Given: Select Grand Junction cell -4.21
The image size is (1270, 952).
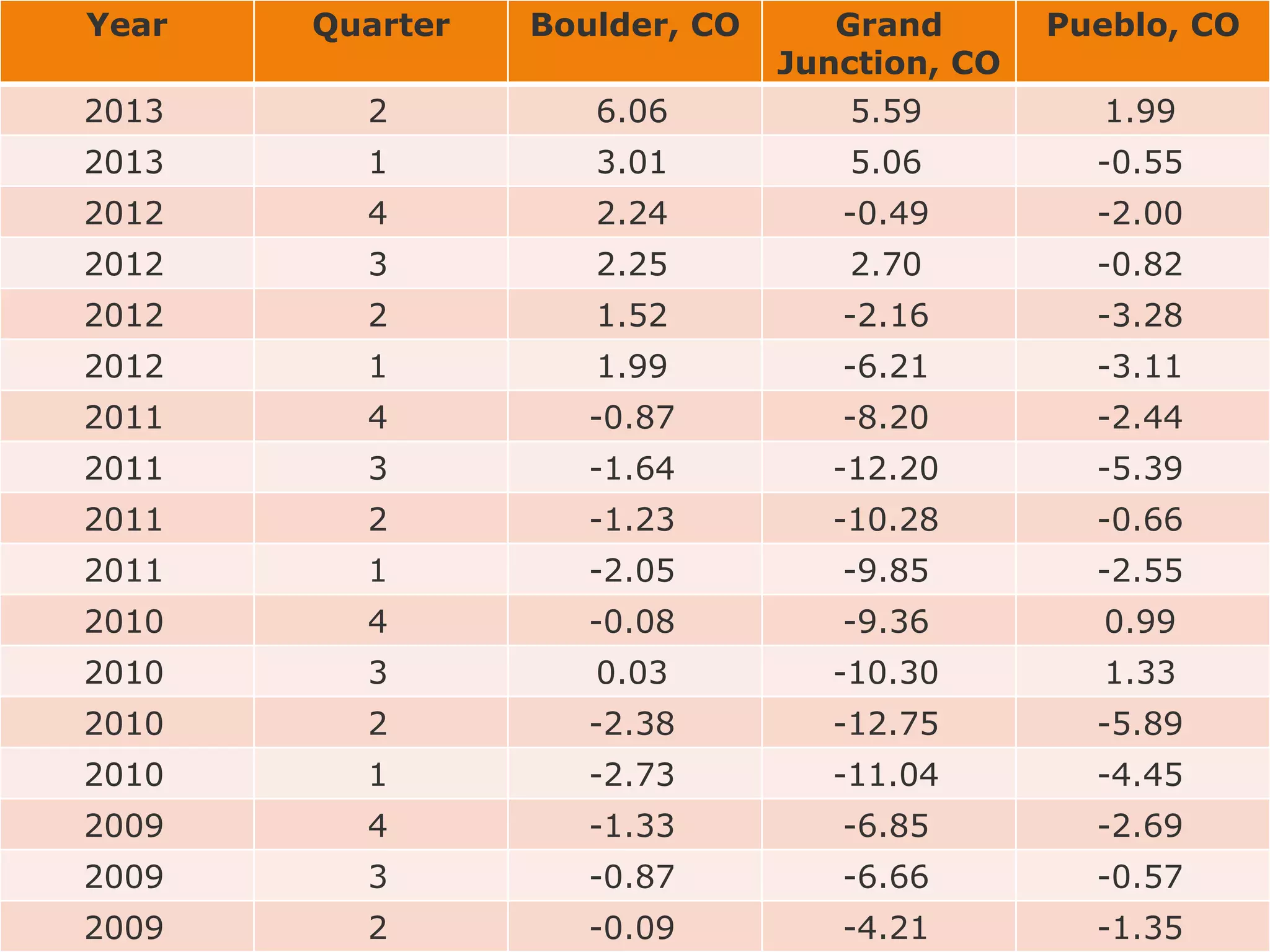Looking at the screenshot, I should click(x=886, y=928).
